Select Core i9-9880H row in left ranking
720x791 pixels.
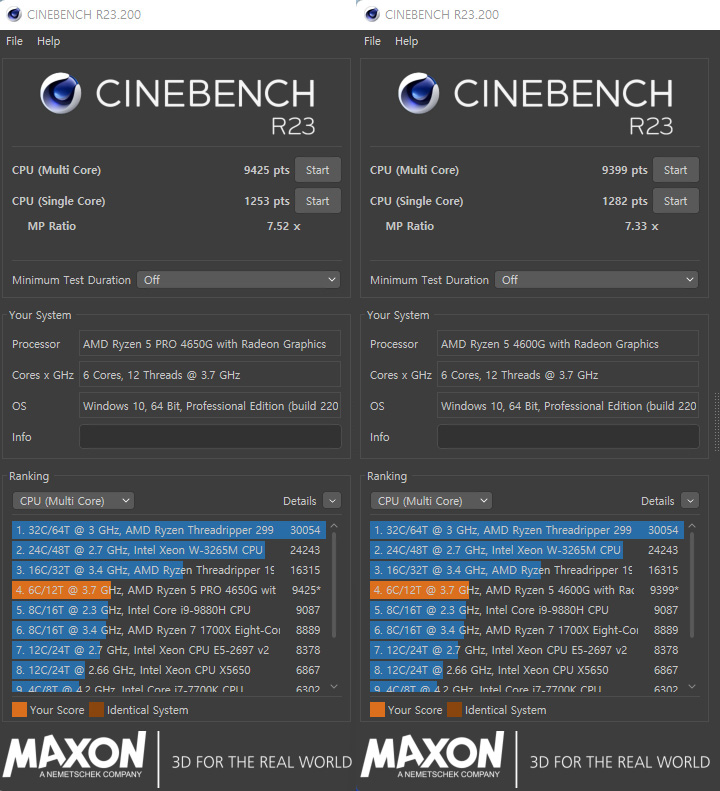169,610
